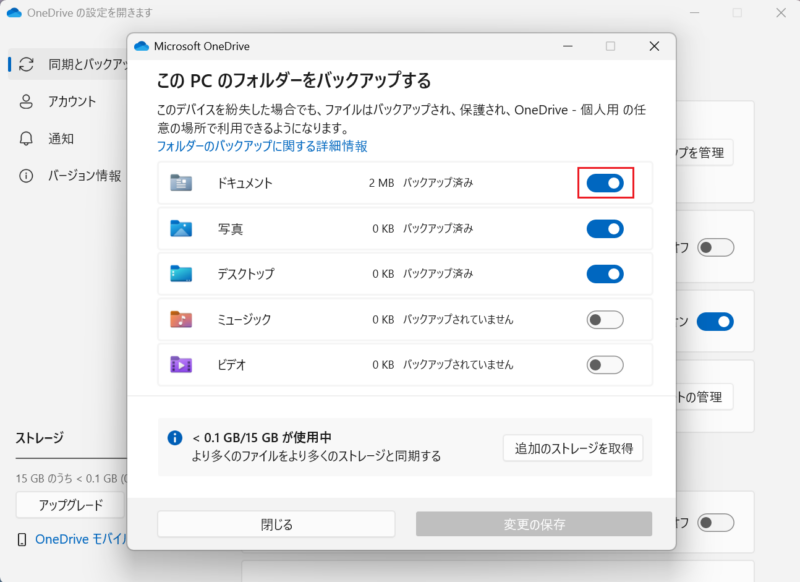Toggle the off switch directly below プを管理 button

(x=715, y=248)
